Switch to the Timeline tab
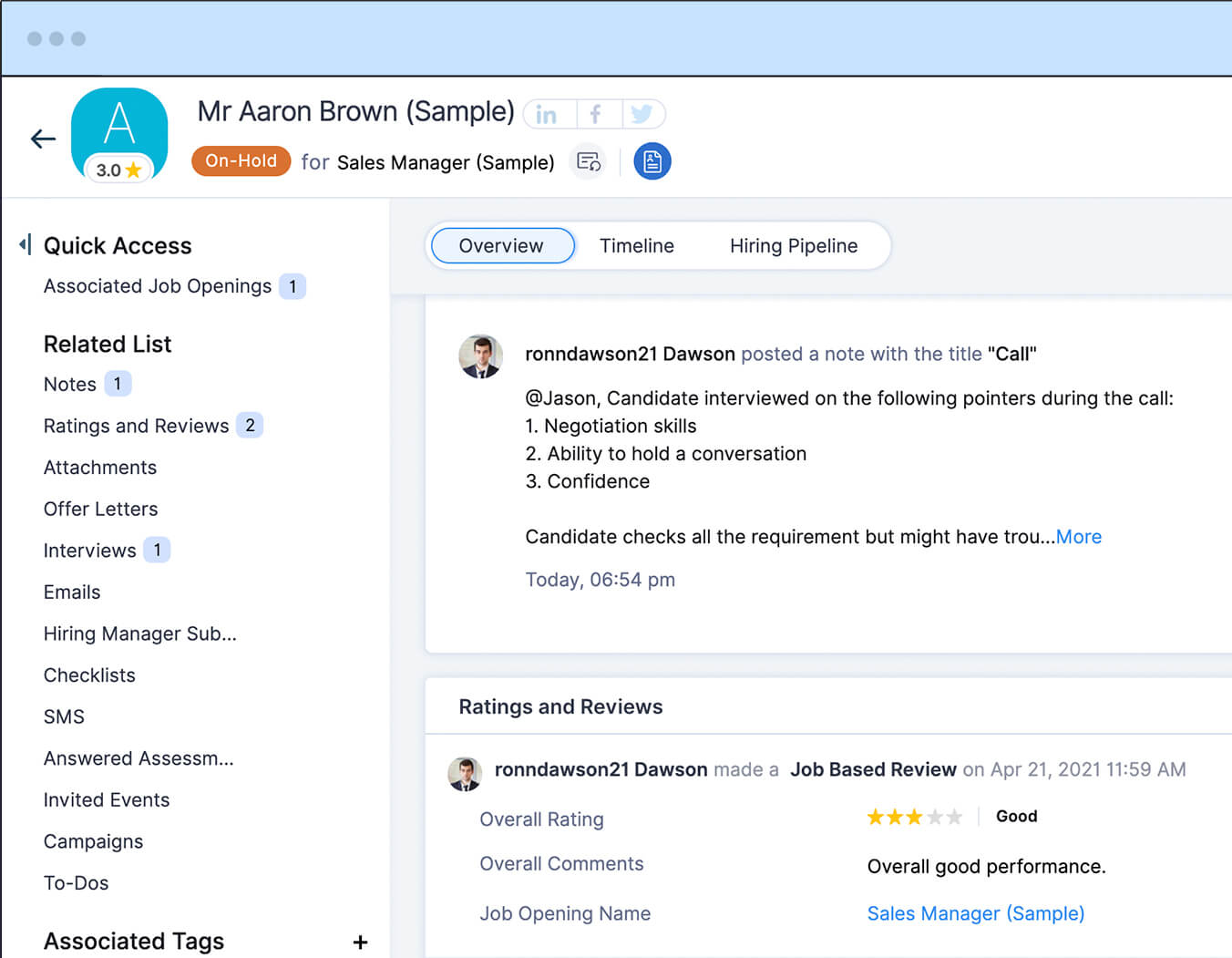 click(x=636, y=246)
